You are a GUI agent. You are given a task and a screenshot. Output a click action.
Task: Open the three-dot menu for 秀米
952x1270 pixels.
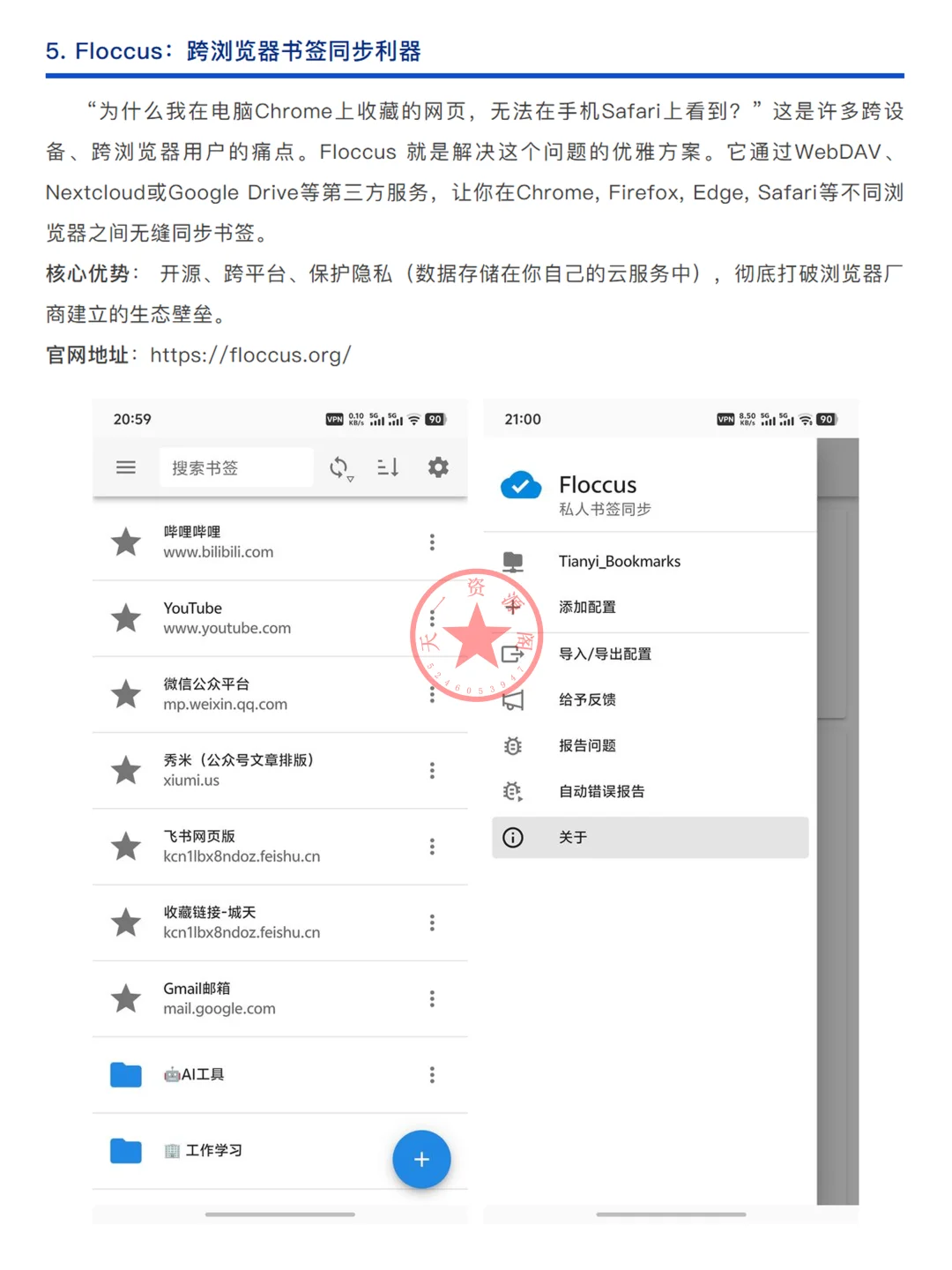[432, 770]
